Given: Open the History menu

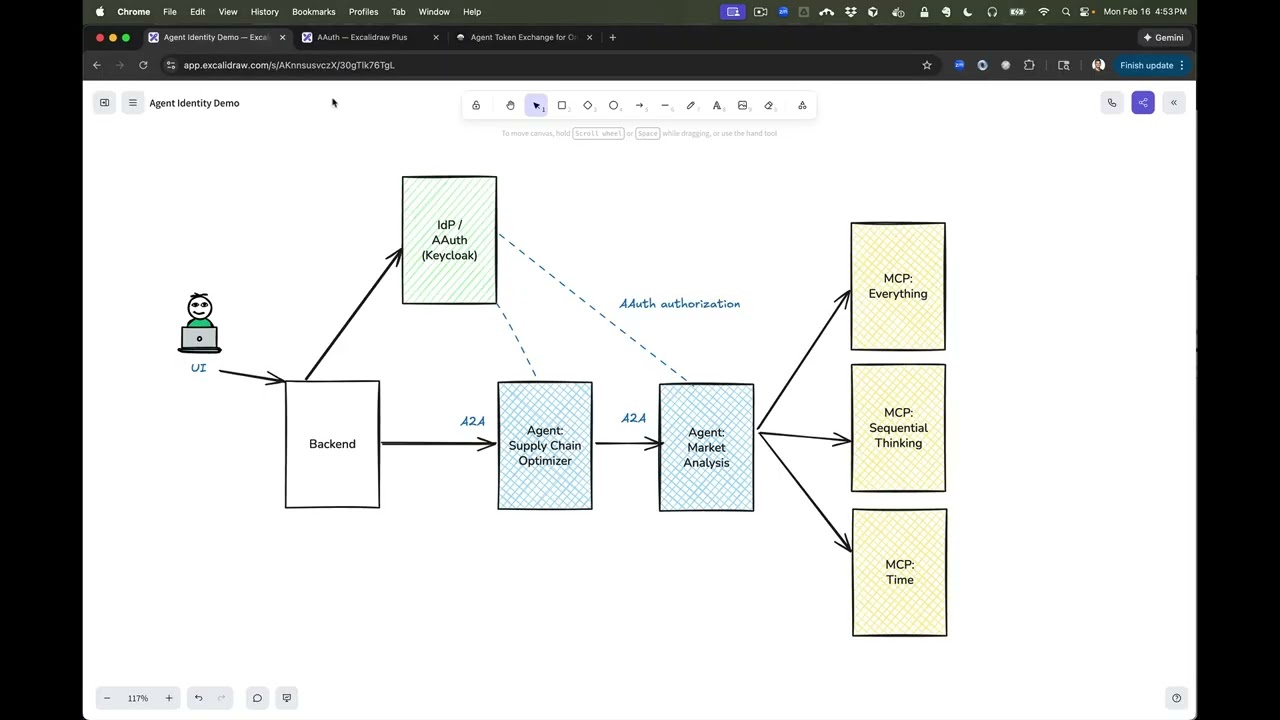Looking at the screenshot, I should [x=265, y=12].
